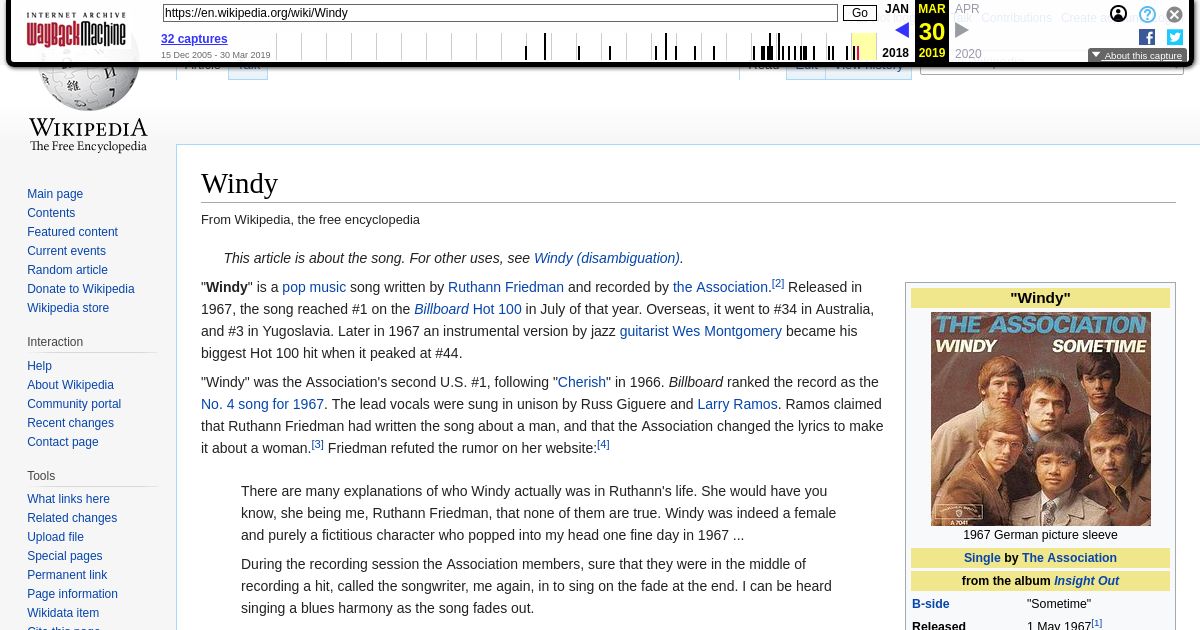Screen dimensions: 1200x630
Task: Close the Wayback toolbar with X icon
Action: pyautogui.click(x=1175, y=14)
